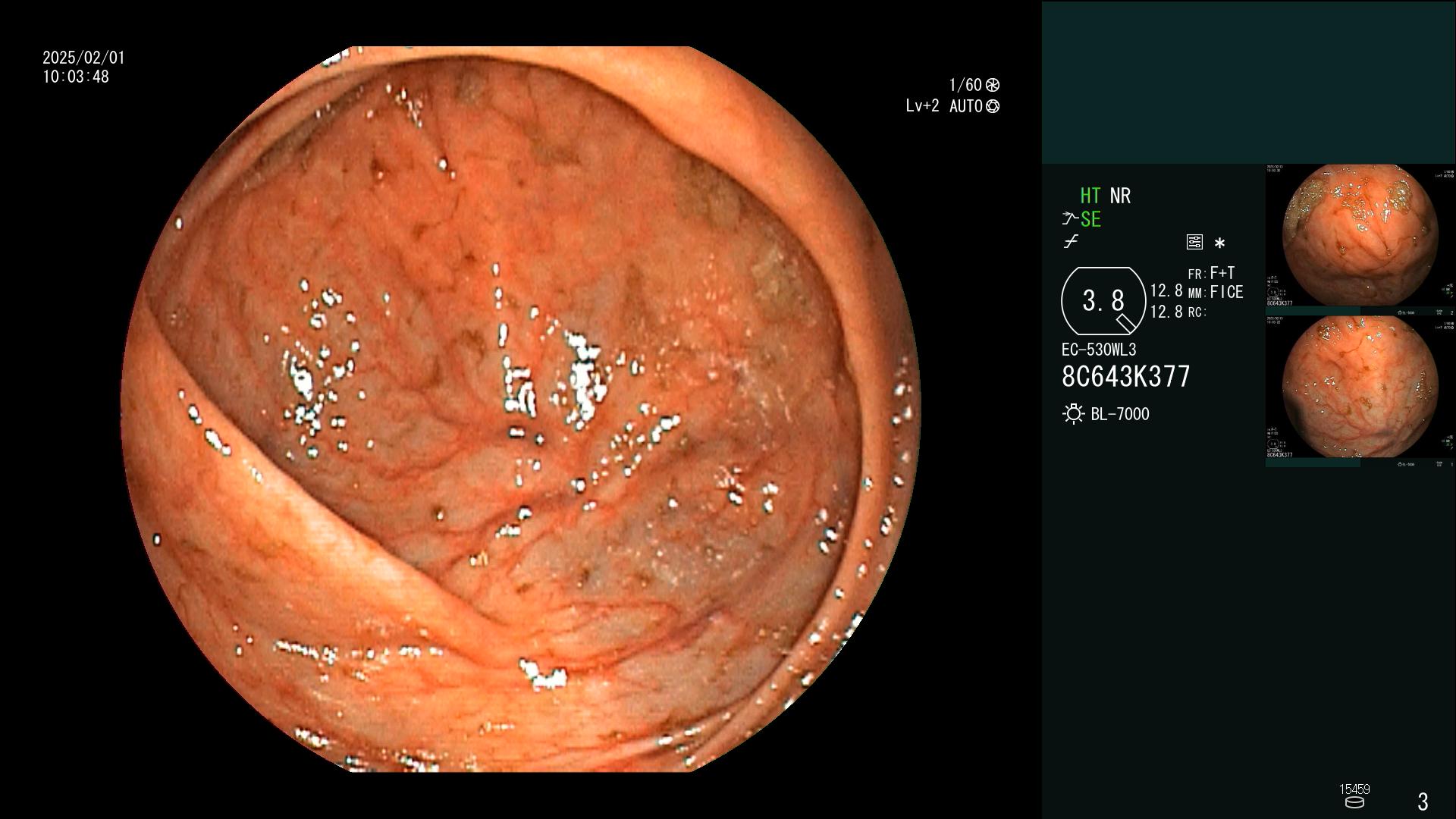Click the Lv+2 brightness level
Screen dimensions: 1456x819
point(922,106)
